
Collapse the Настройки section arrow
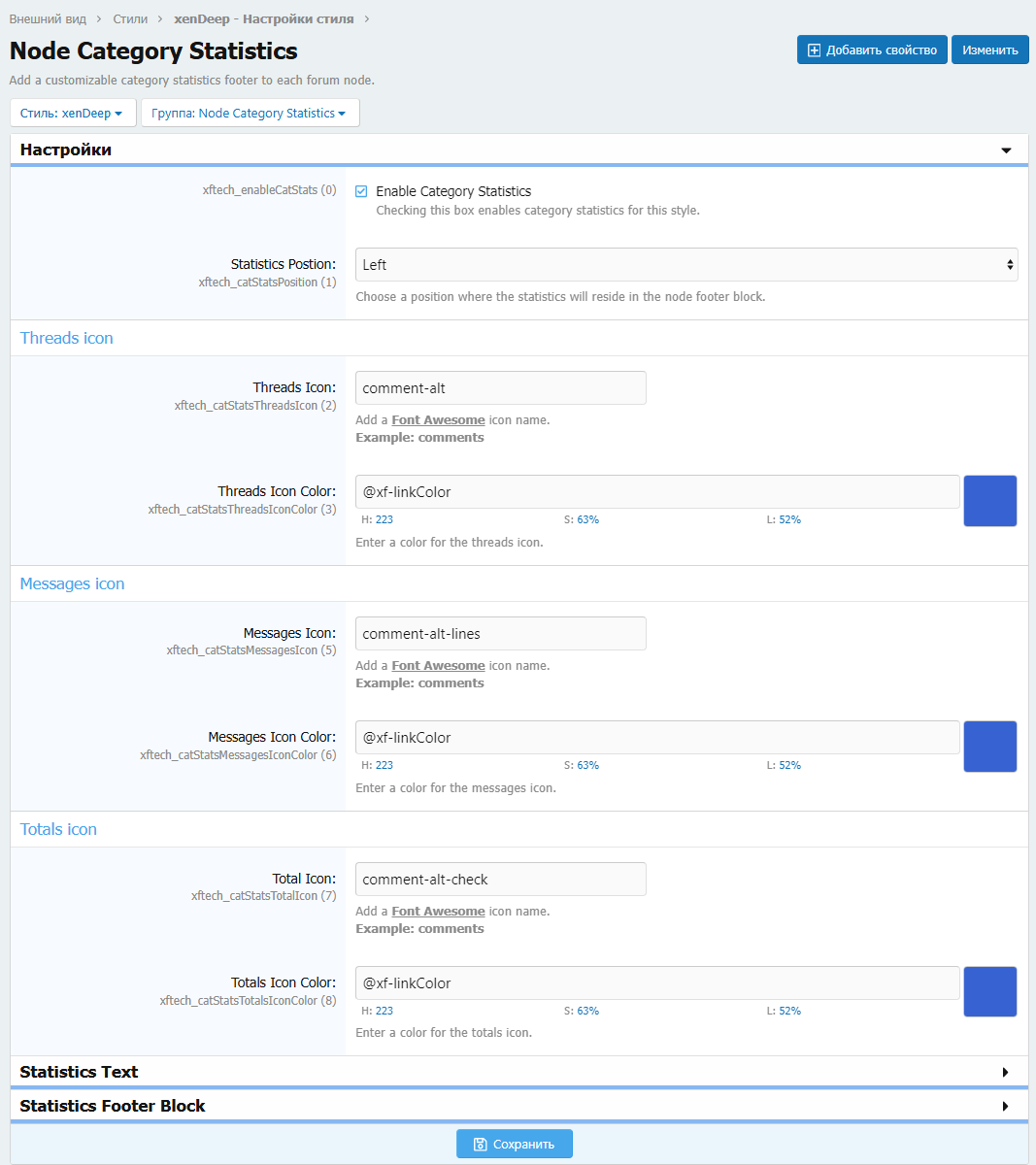click(x=1006, y=150)
